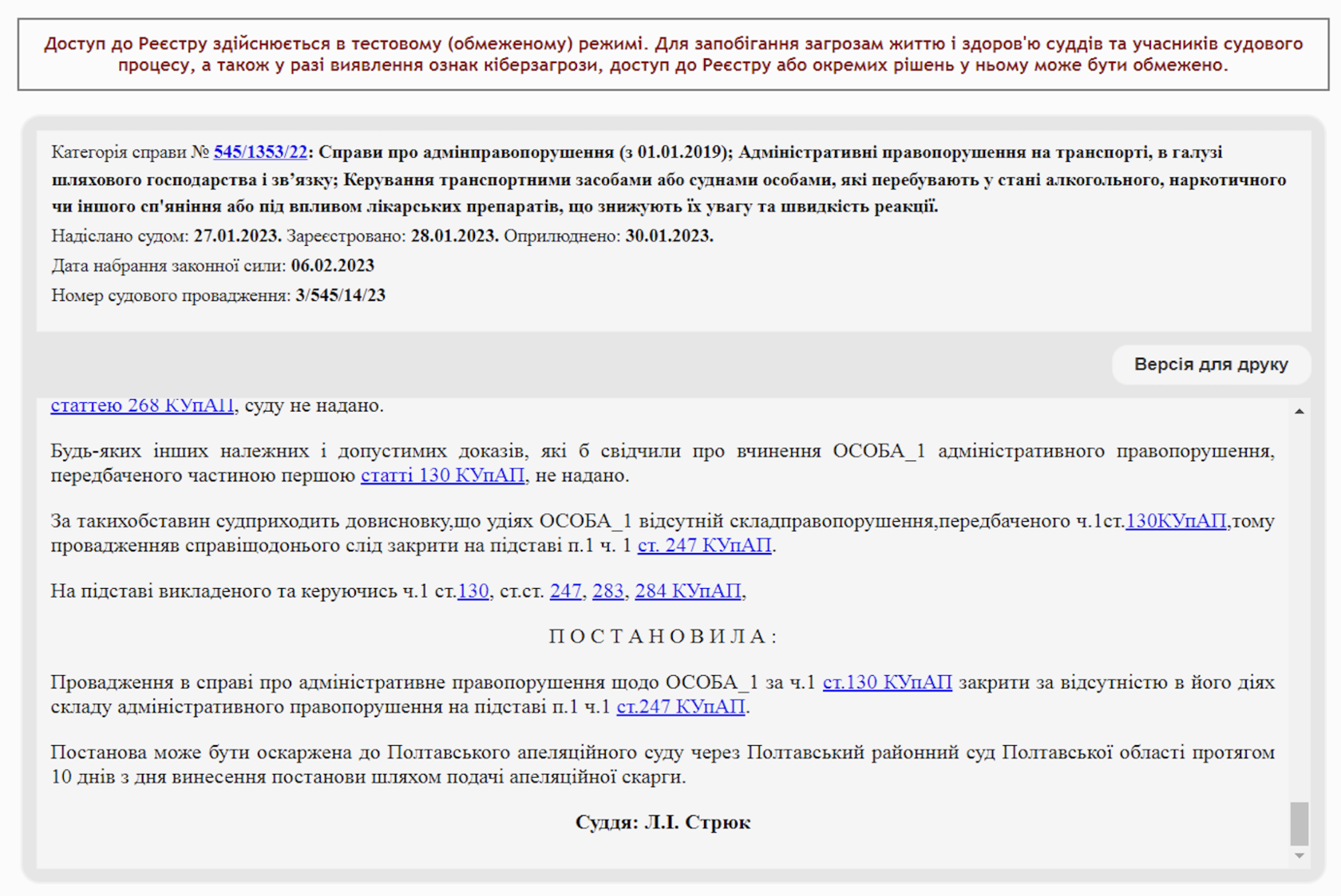Select the "283" article link

pyautogui.click(x=607, y=591)
